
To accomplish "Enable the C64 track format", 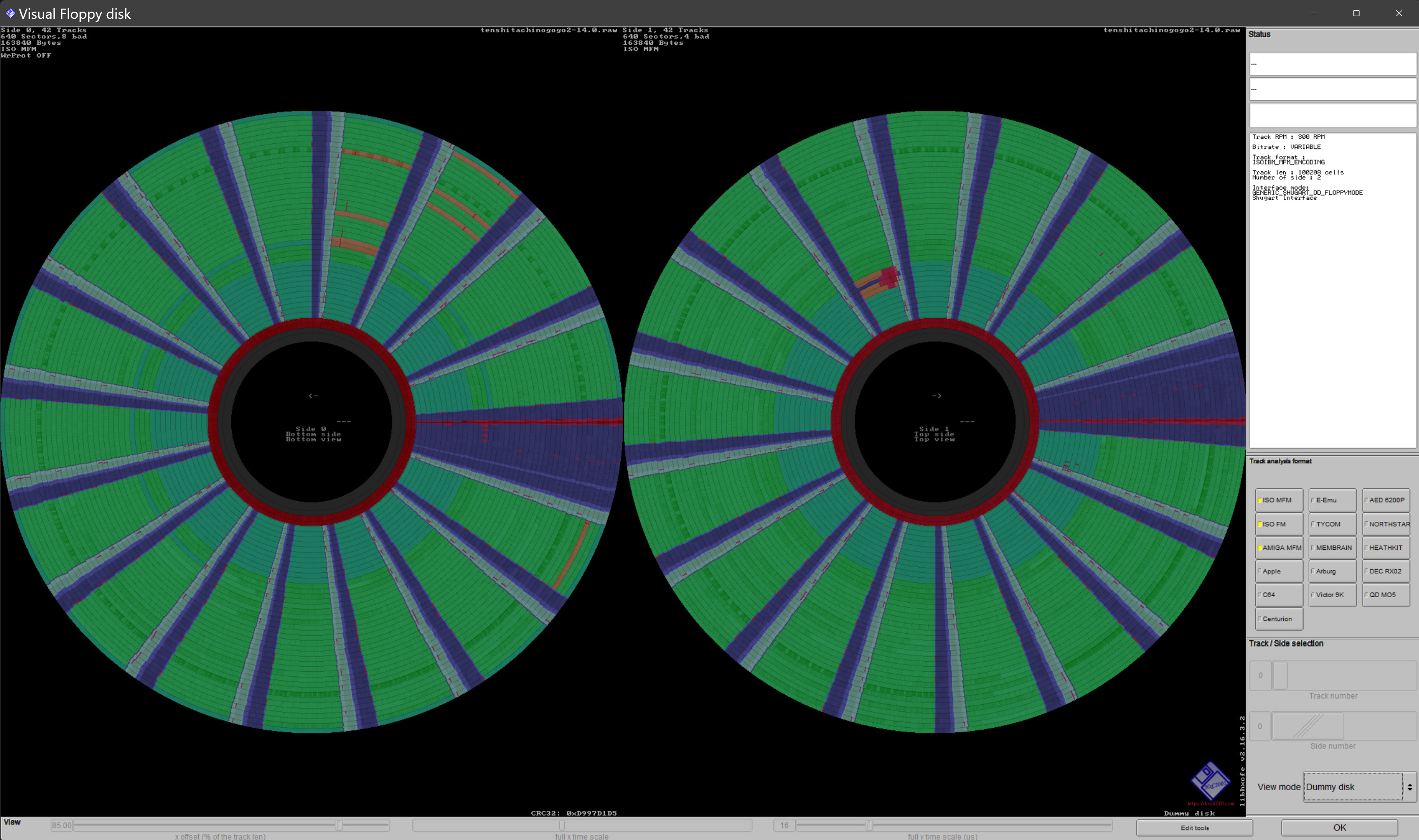I will pyautogui.click(x=1278, y=595).
